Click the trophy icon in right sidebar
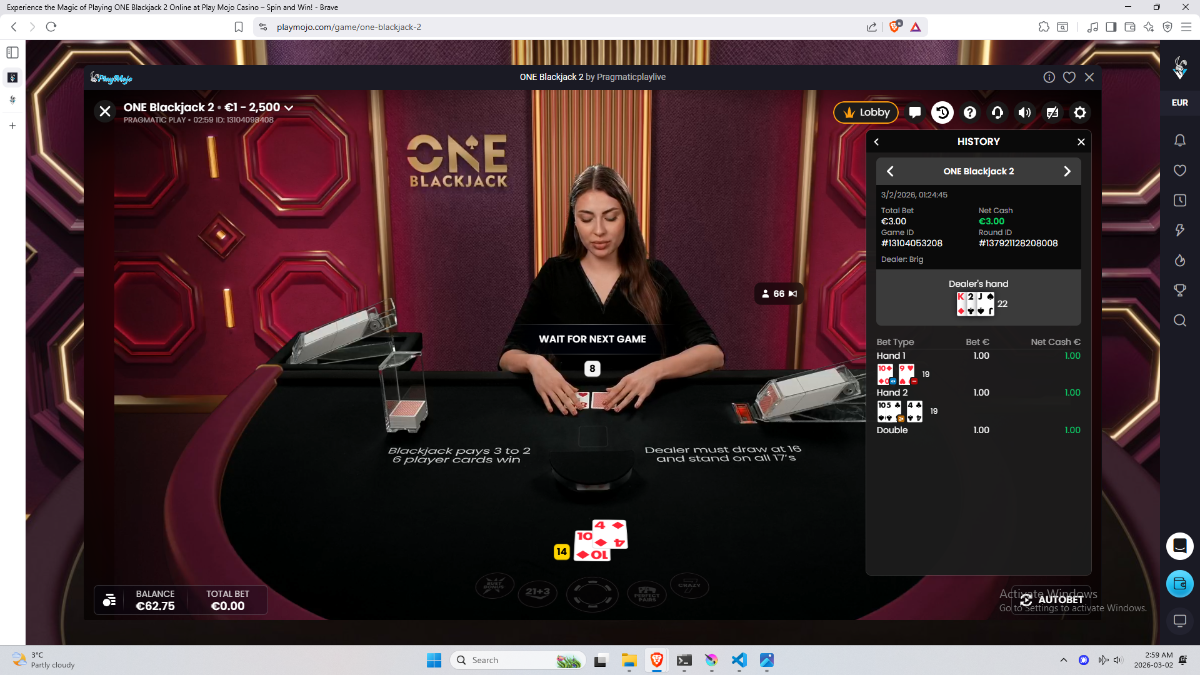1200x675 pixels. [1180, 290]
